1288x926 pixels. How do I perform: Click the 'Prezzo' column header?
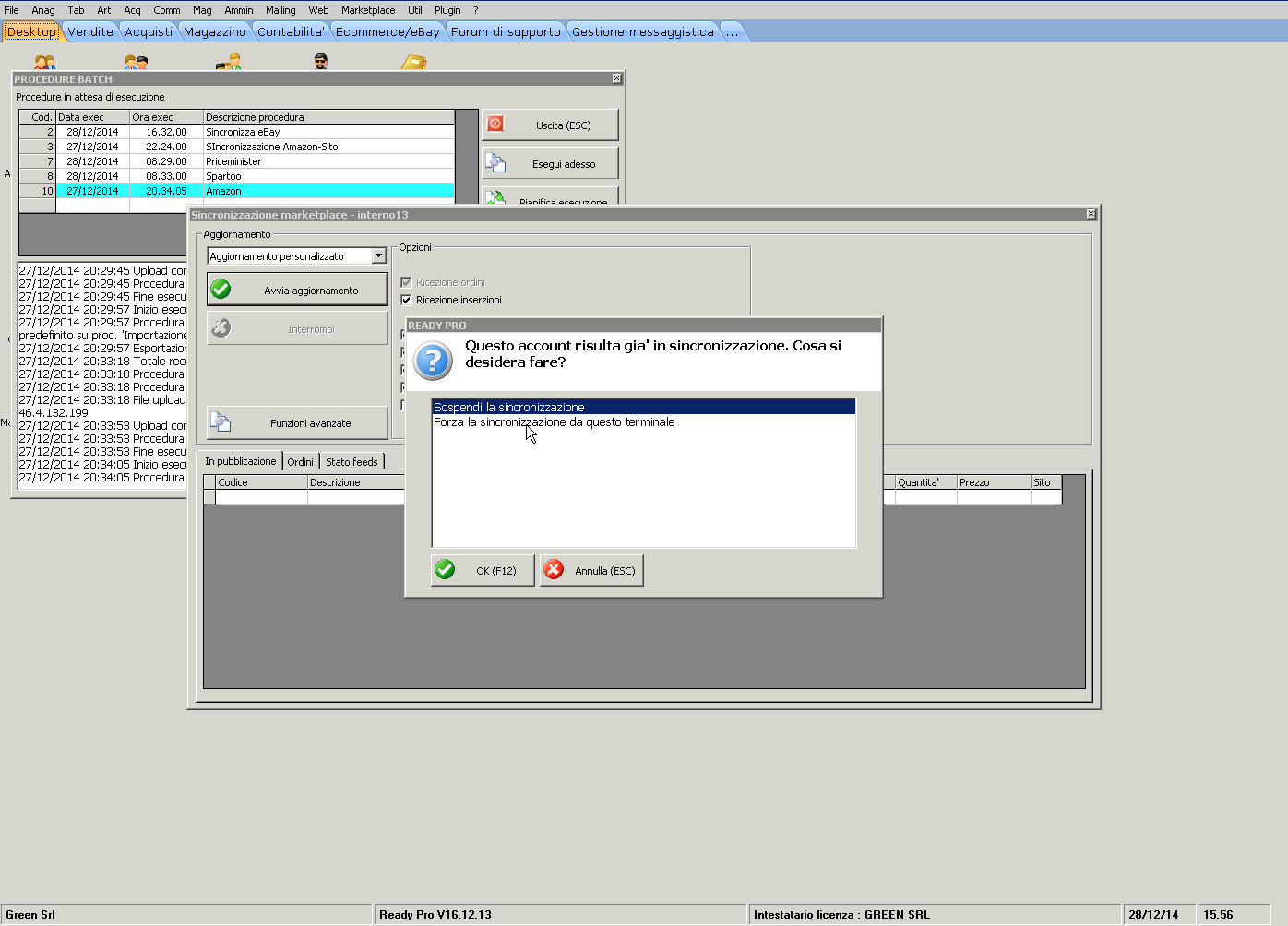[994, 482]
